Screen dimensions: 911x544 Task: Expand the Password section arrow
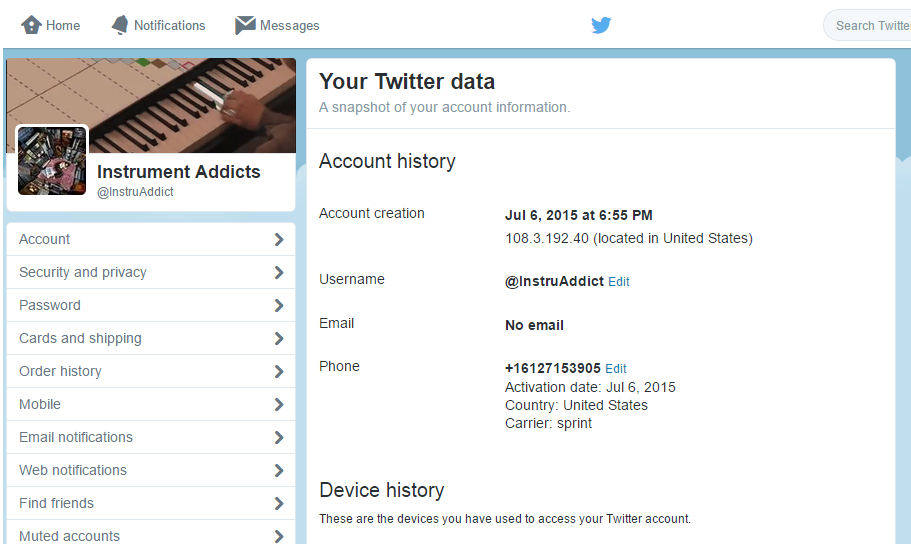(x=279, y=305)
